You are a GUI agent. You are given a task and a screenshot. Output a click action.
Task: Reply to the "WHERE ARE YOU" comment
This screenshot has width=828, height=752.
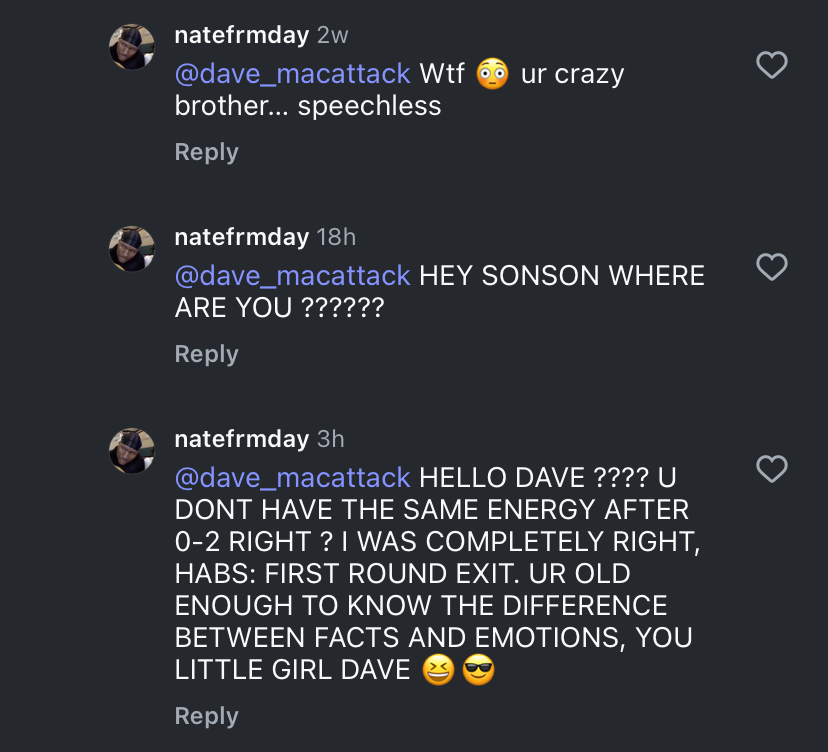click(x=206, y=354)
